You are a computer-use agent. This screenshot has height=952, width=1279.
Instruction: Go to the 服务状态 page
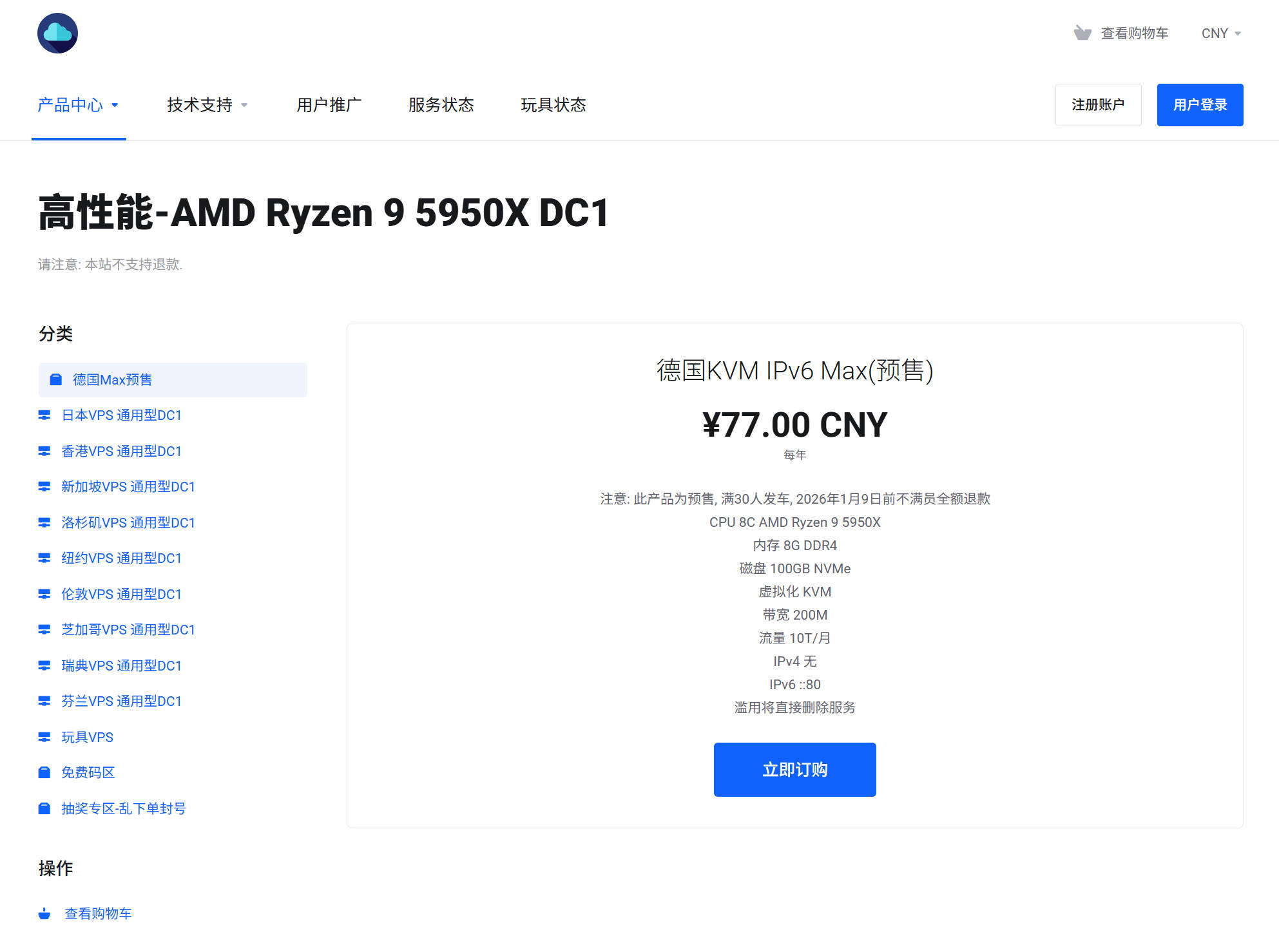pyautogui.click(x=441, y=105)
